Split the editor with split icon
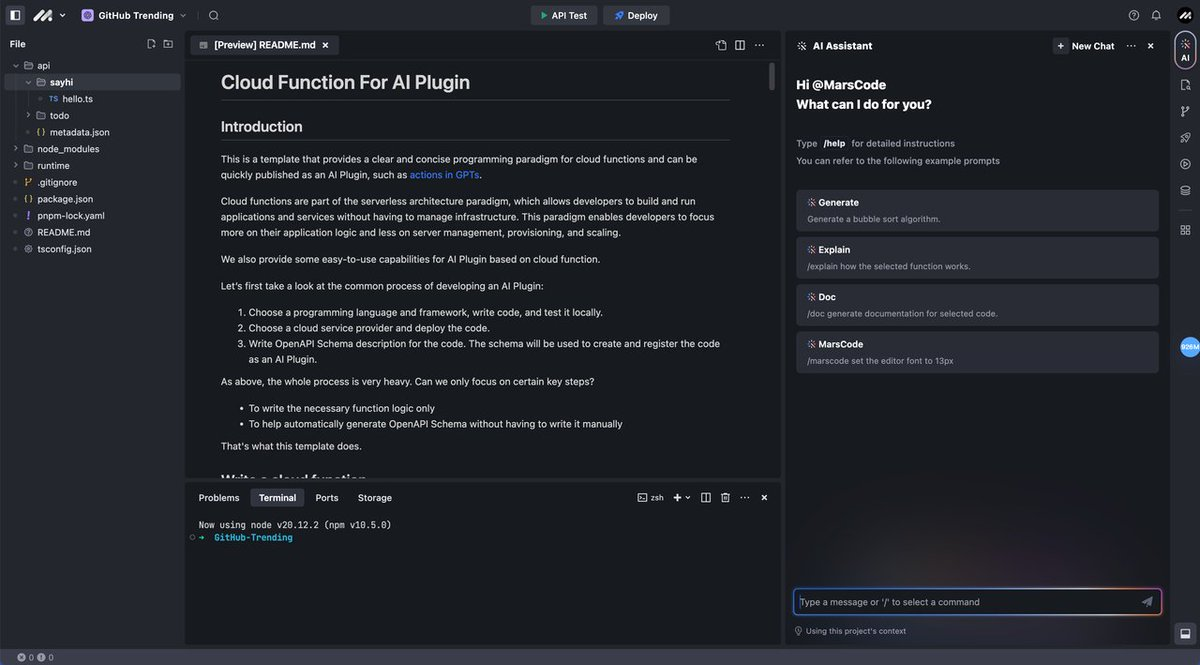 pos(740,45)
